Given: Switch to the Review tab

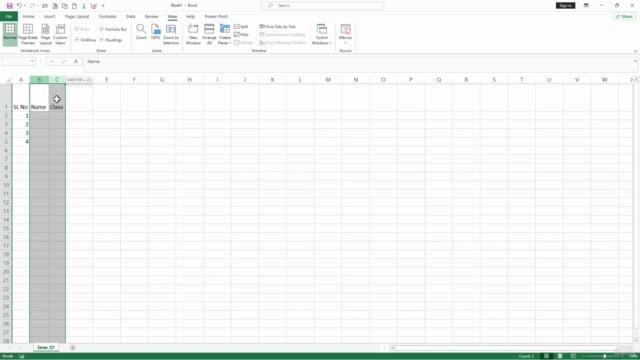Looking at the screenshot, I should pyautogui.click(x=151, y=17).
